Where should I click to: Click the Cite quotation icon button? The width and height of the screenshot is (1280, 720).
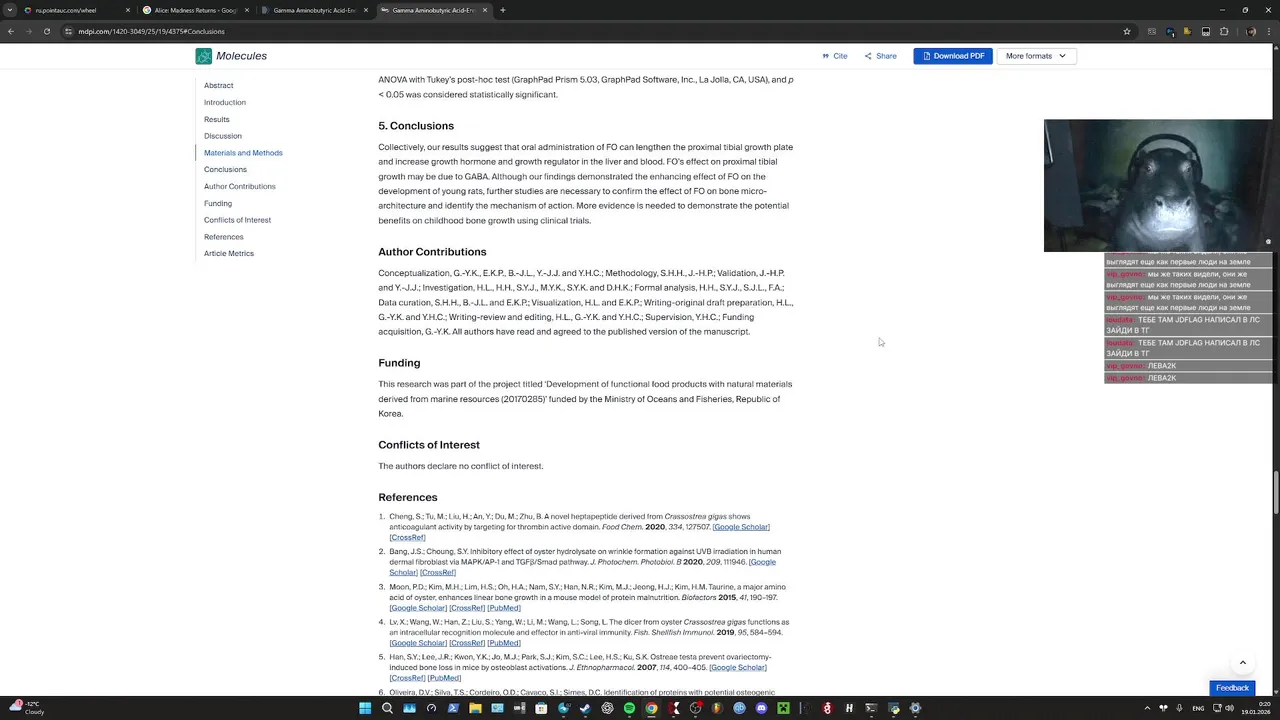pyautogui.click(x=834, y=56)
